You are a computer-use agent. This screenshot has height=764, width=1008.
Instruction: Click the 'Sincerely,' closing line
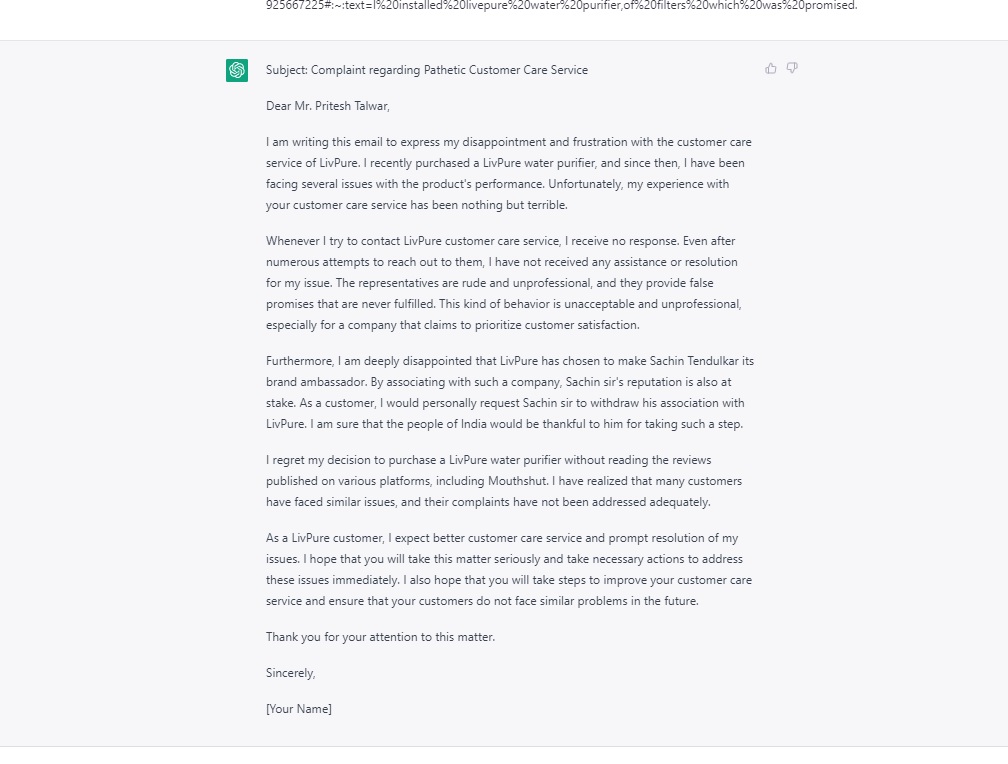pos(291,673)
